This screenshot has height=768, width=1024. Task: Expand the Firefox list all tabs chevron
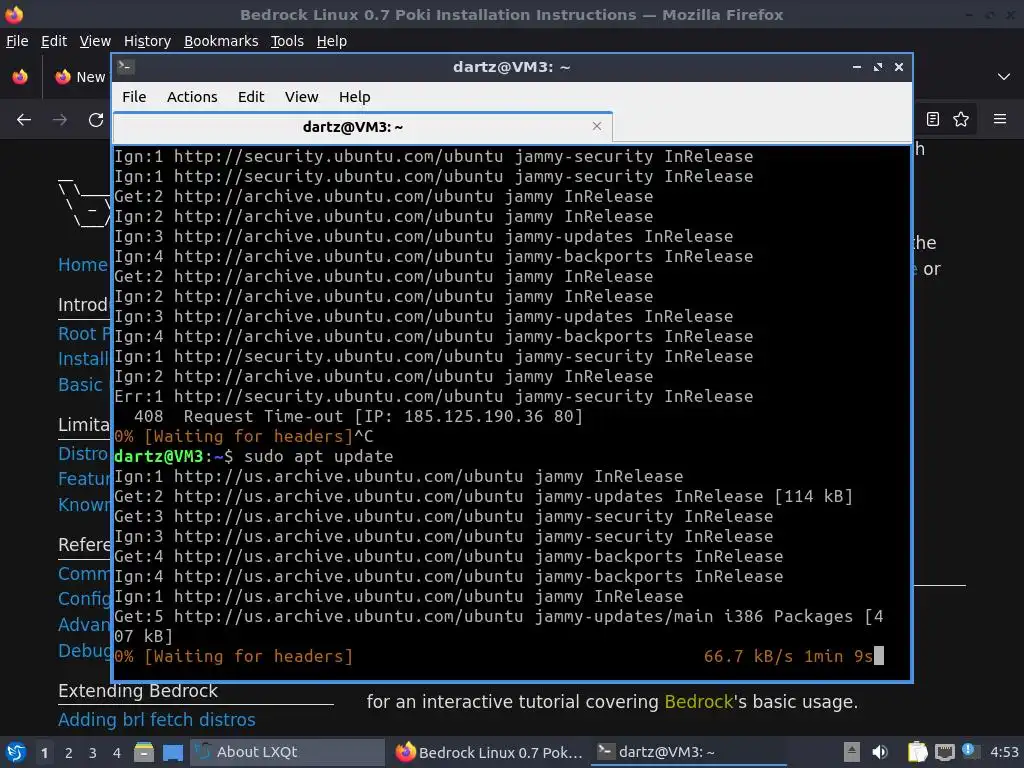(1004, 77)
